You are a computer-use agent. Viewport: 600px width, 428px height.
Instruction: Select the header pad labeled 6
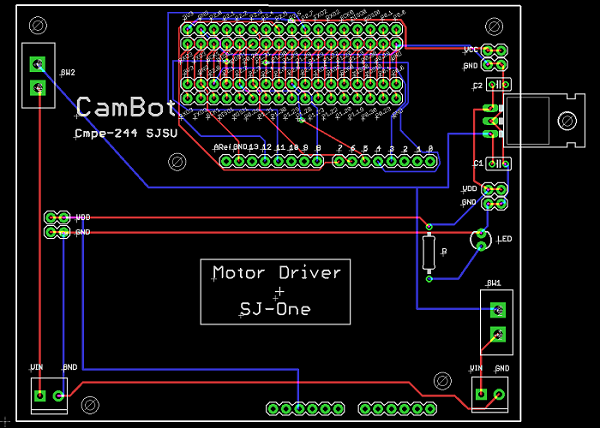[352, 161]
